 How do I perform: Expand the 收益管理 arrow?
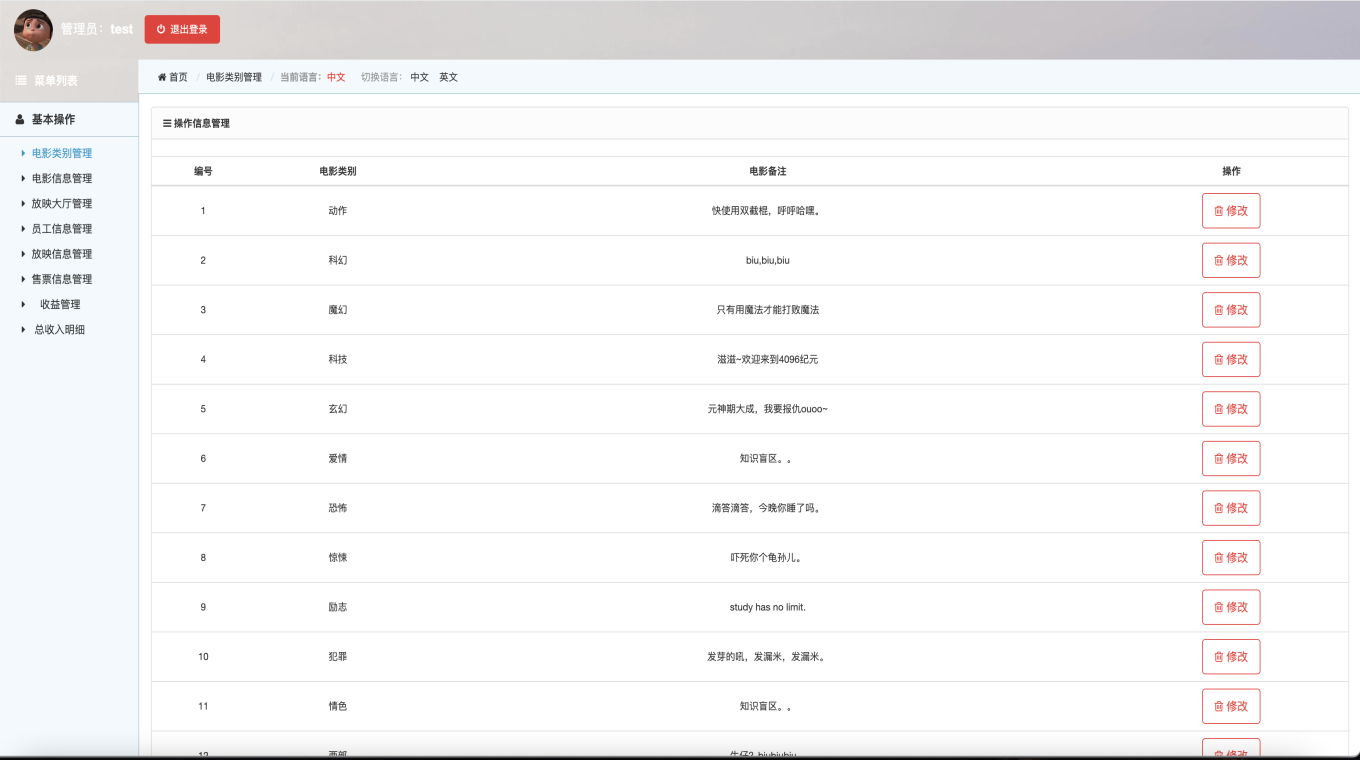pos(23,304)
